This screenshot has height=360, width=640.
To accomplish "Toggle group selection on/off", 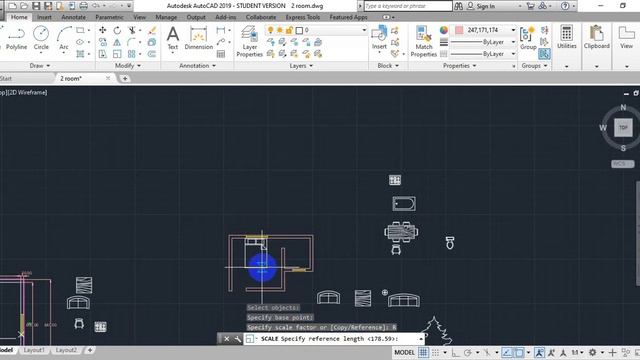I will pyautogui.click(x=544, y=54).
